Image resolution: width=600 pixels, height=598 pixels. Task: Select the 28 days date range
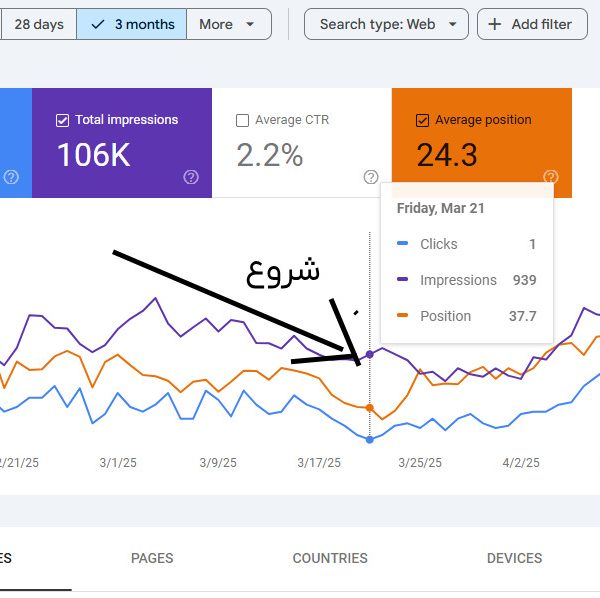click(x=38, y=24)
